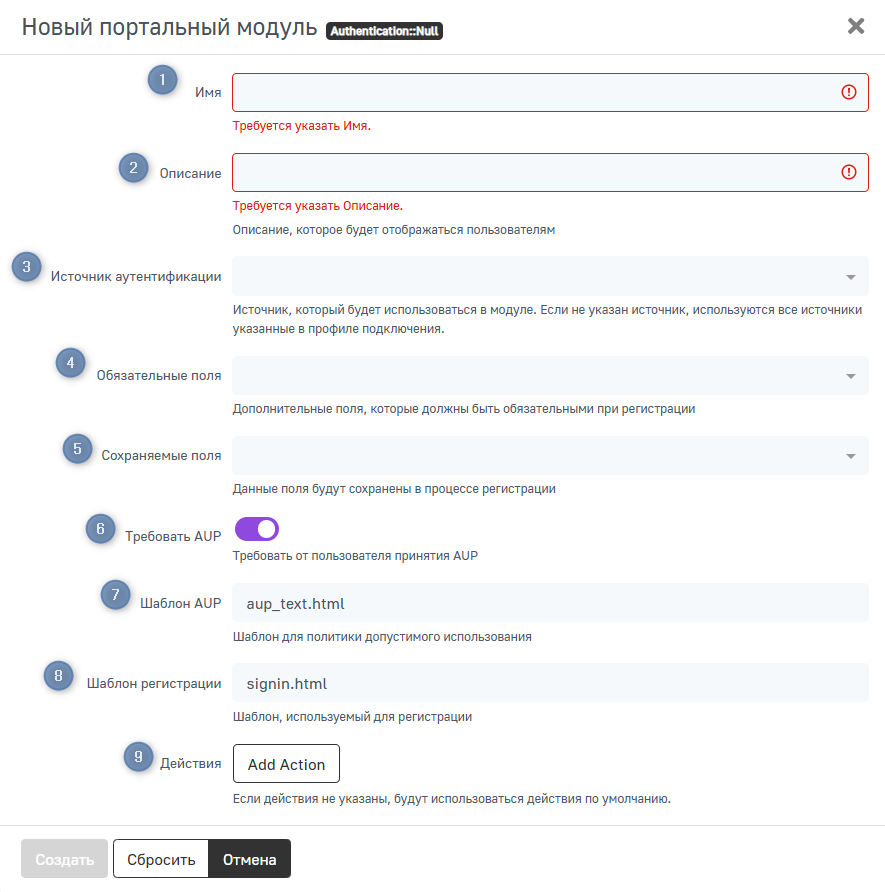The width and height of the screenshot is (885, 892).
Task: Disable the Требовать AUP toggle
Action: click(x=257, y=529)
